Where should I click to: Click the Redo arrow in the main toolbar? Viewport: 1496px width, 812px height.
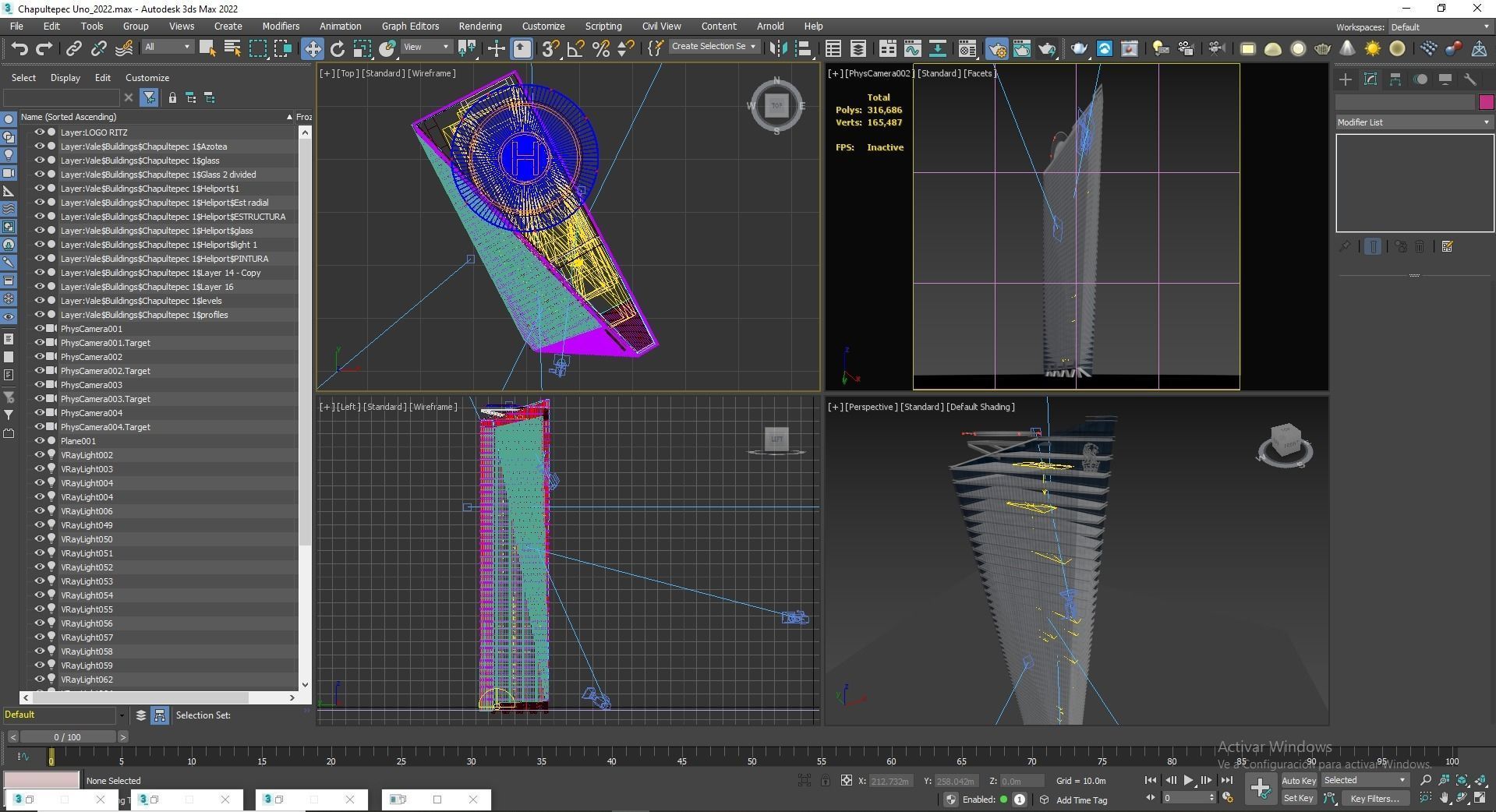44,48
